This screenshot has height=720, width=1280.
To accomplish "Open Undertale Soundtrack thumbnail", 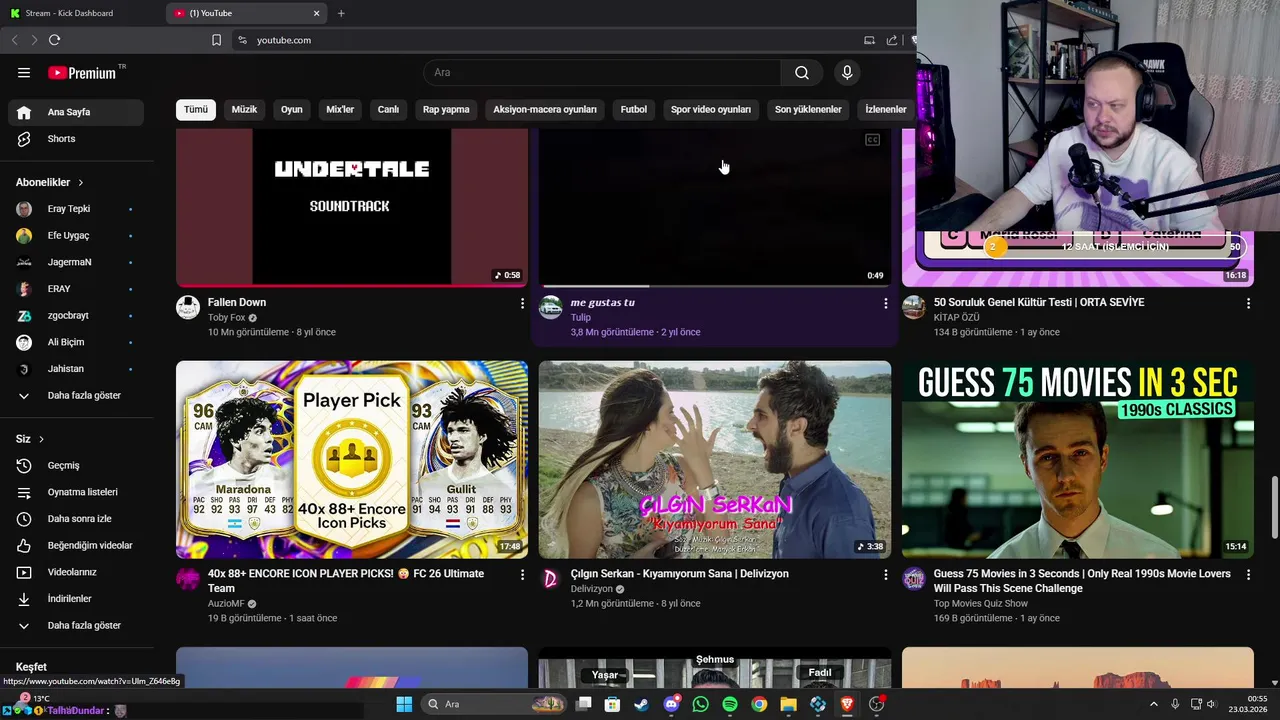I will point(352,207).
